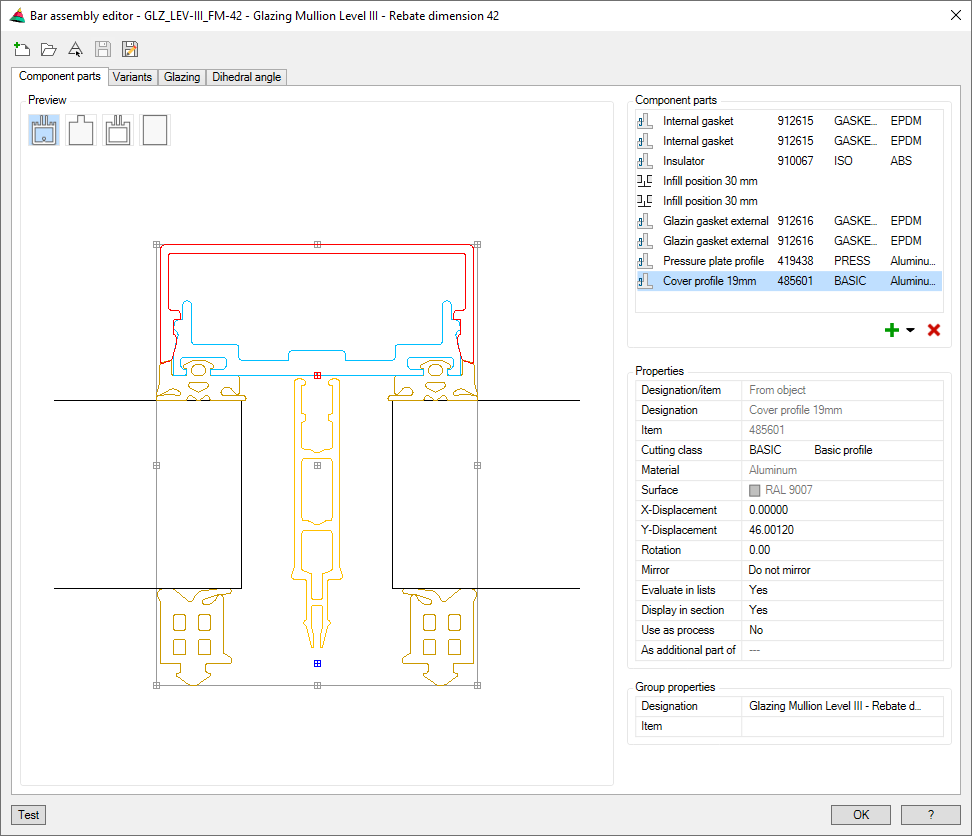Toggle the second preview outline view button
This screenshot has height=836, width=972.
[81, 130]
